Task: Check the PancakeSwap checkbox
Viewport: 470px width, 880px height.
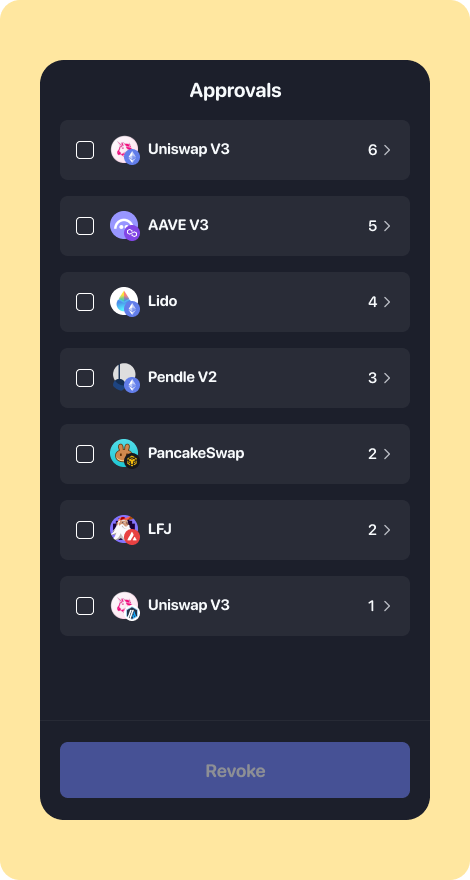Action: (85, 454)
